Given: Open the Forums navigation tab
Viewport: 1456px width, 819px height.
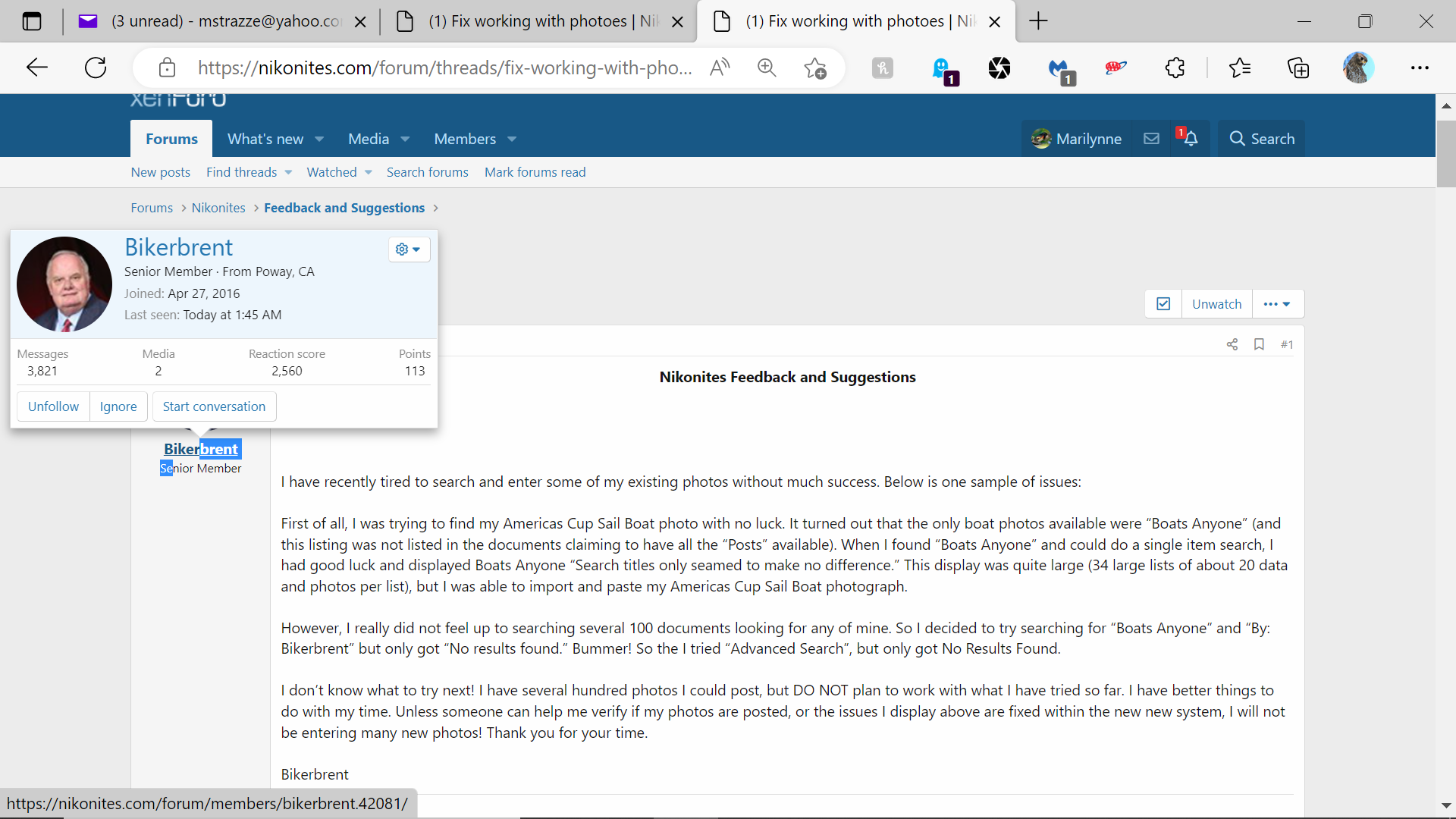Looking at the screenshot, I should point(171,139).
